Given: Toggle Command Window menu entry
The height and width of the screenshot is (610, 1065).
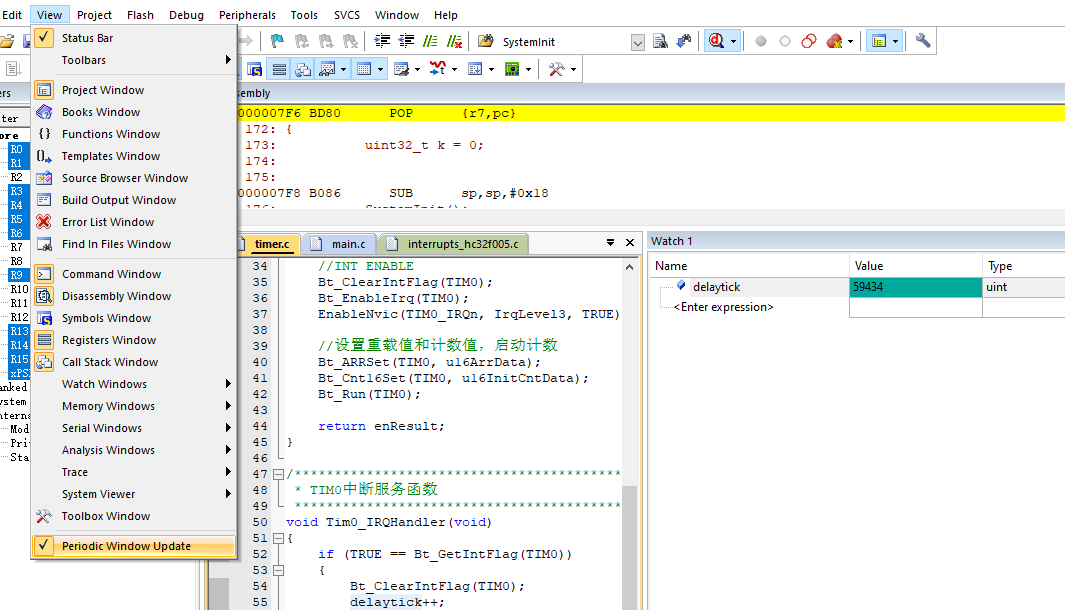Looking at the screenshot, I should pyautogui.click(x=134, y=274).
